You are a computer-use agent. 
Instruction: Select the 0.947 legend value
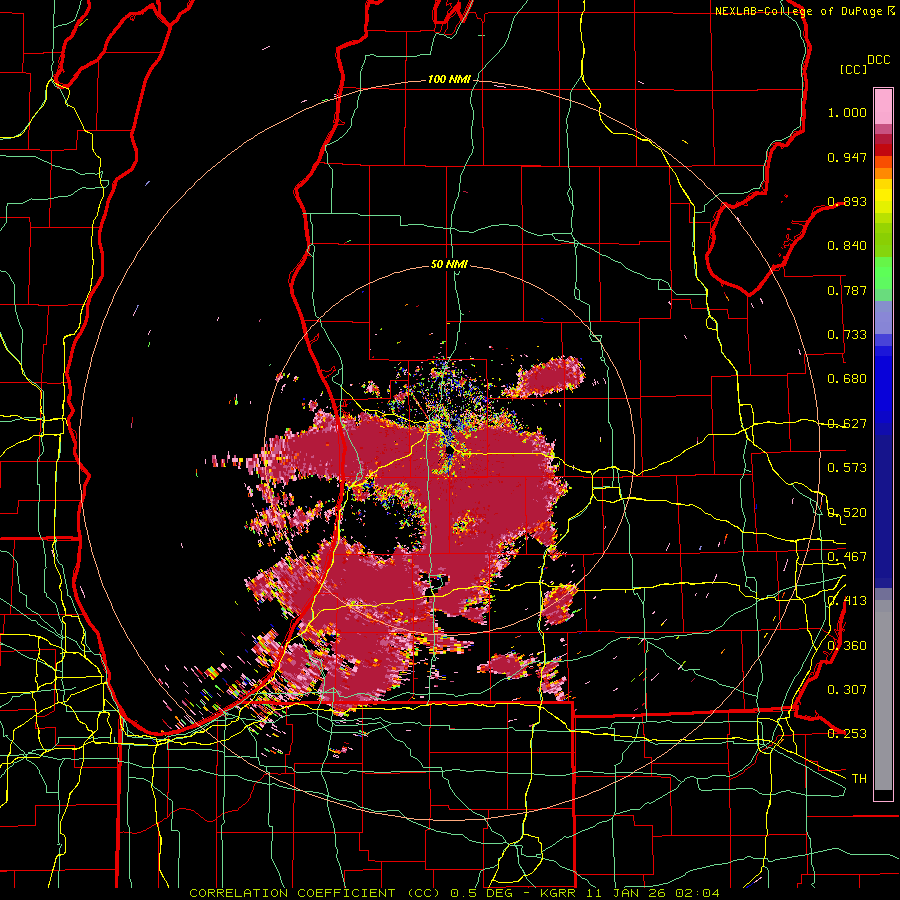pyautogui.click(x=847, y=157)
